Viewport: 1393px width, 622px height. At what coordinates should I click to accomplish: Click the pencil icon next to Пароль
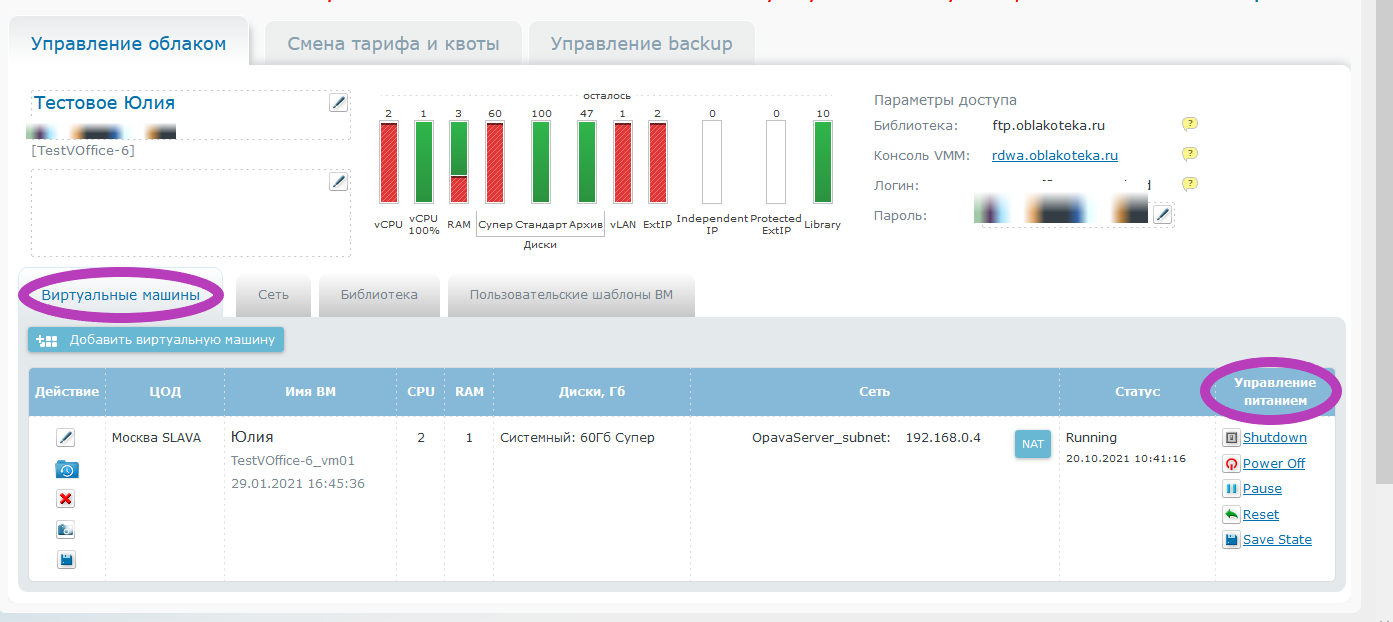tap(1161, 215)
